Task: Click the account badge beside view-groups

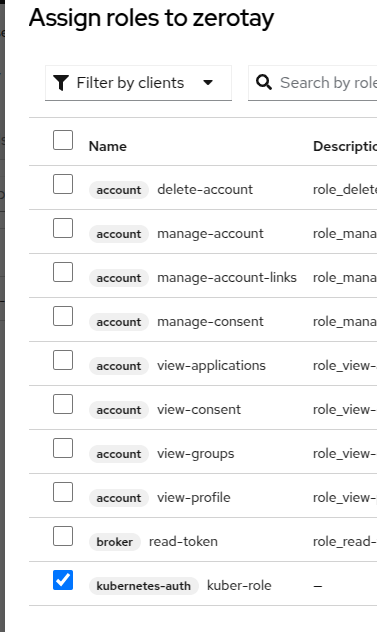Action: pyautogui.click(x=119, y=454)
